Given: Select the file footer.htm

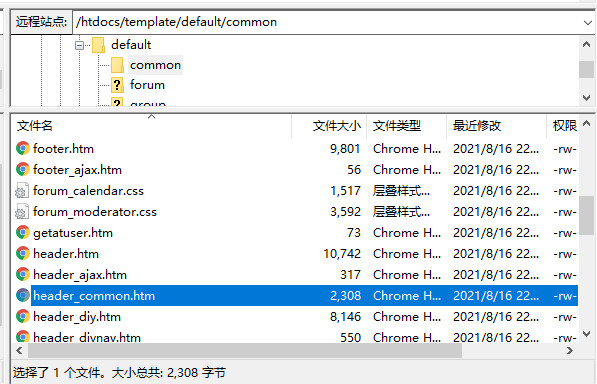Looking at the screenshot, I should point(63,148).
